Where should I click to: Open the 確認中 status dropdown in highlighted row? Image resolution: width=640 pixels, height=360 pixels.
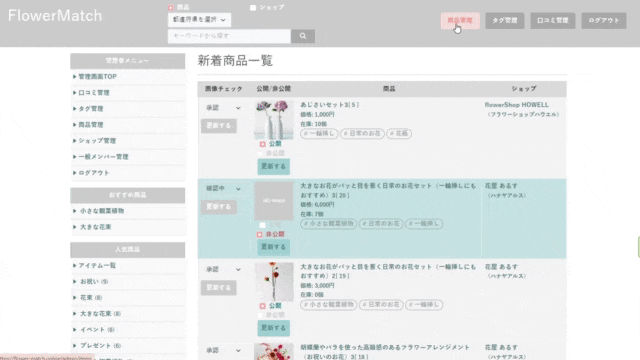point(223,189)
